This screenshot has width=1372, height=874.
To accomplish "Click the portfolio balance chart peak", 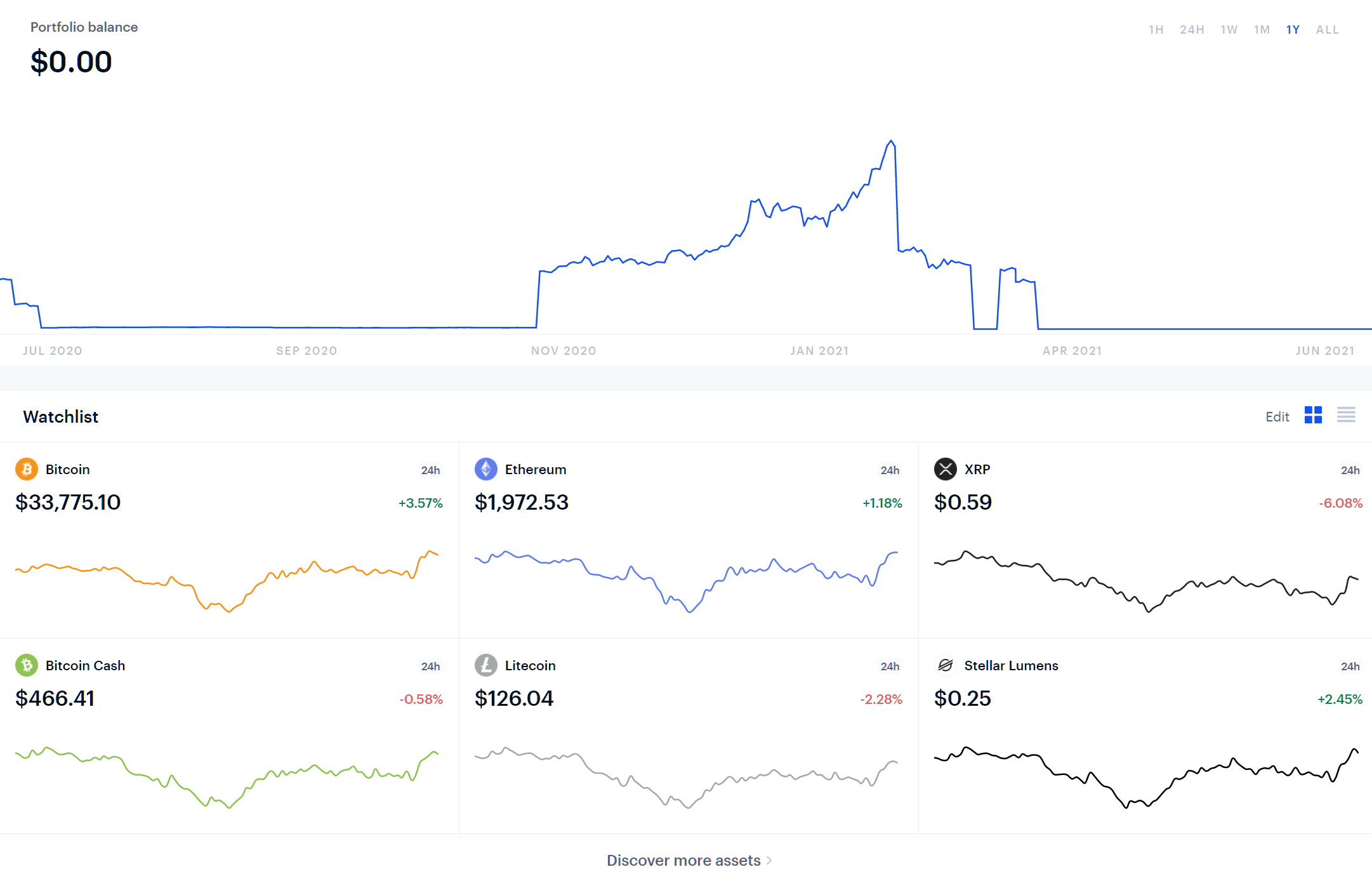I will point(891,142).
